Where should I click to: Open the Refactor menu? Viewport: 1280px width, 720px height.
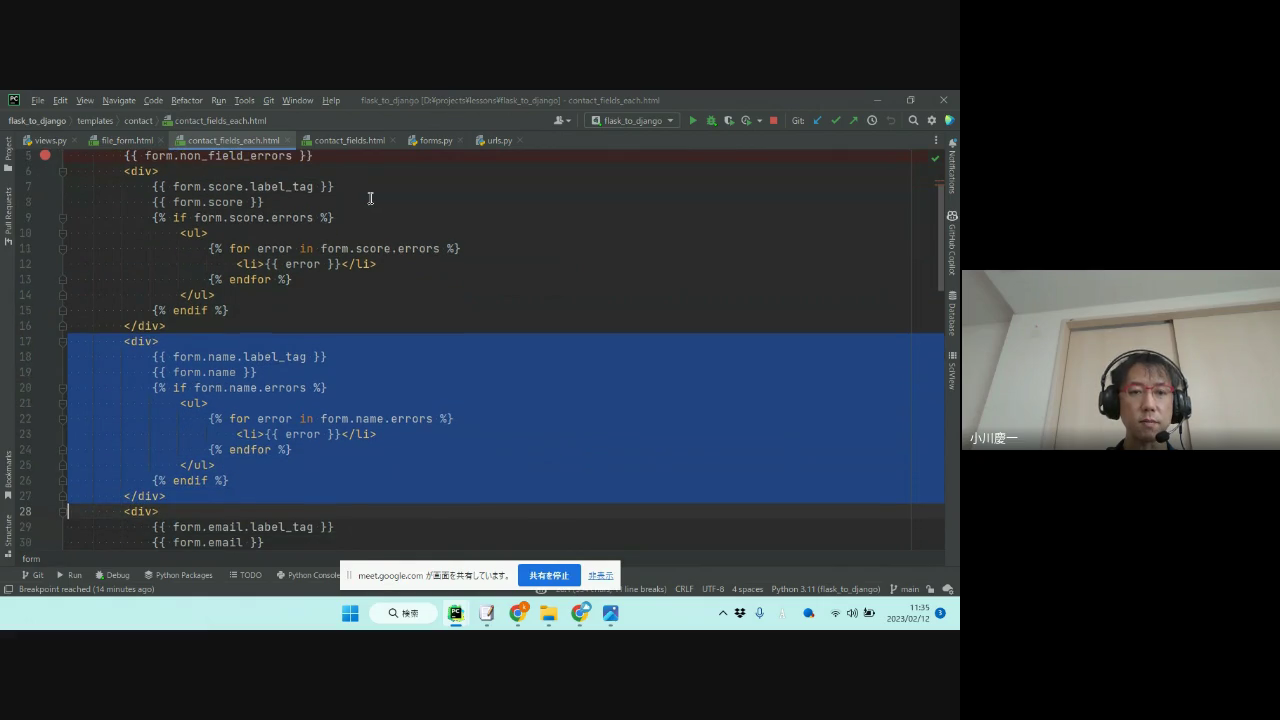(x=186, y=101)
